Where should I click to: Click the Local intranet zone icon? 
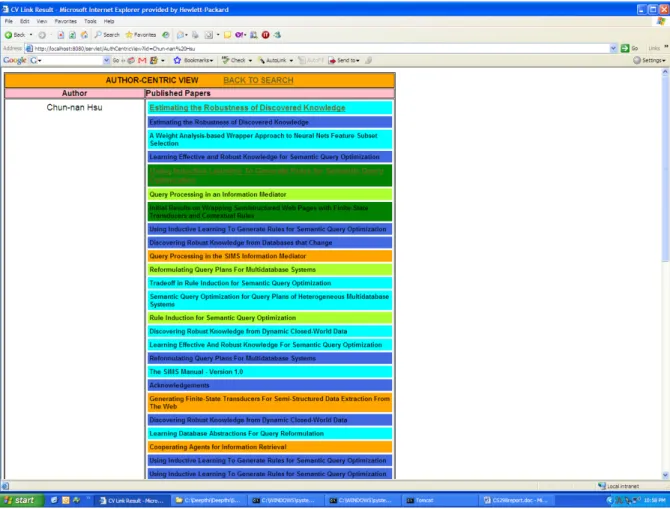[x=602, y=486]
